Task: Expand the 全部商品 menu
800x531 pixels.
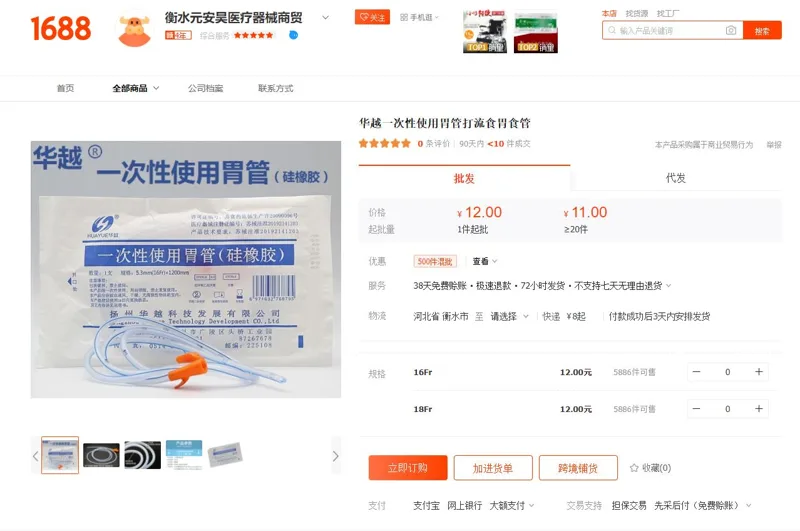Action: coord(136,88)
